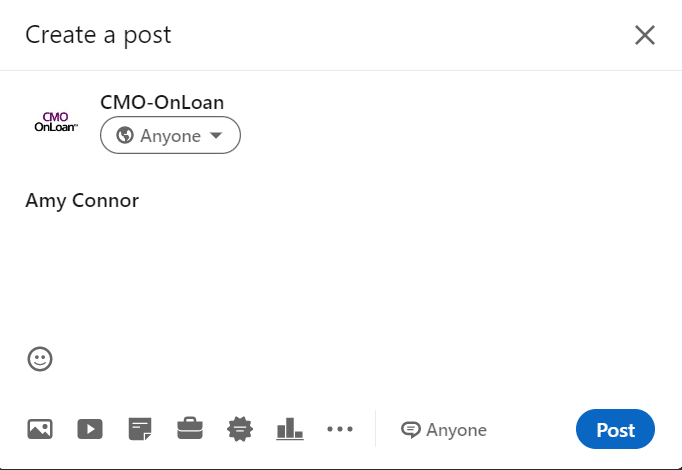682x470 pixels.
Task: Add a video with the play icon
Action: coord(90,429)
